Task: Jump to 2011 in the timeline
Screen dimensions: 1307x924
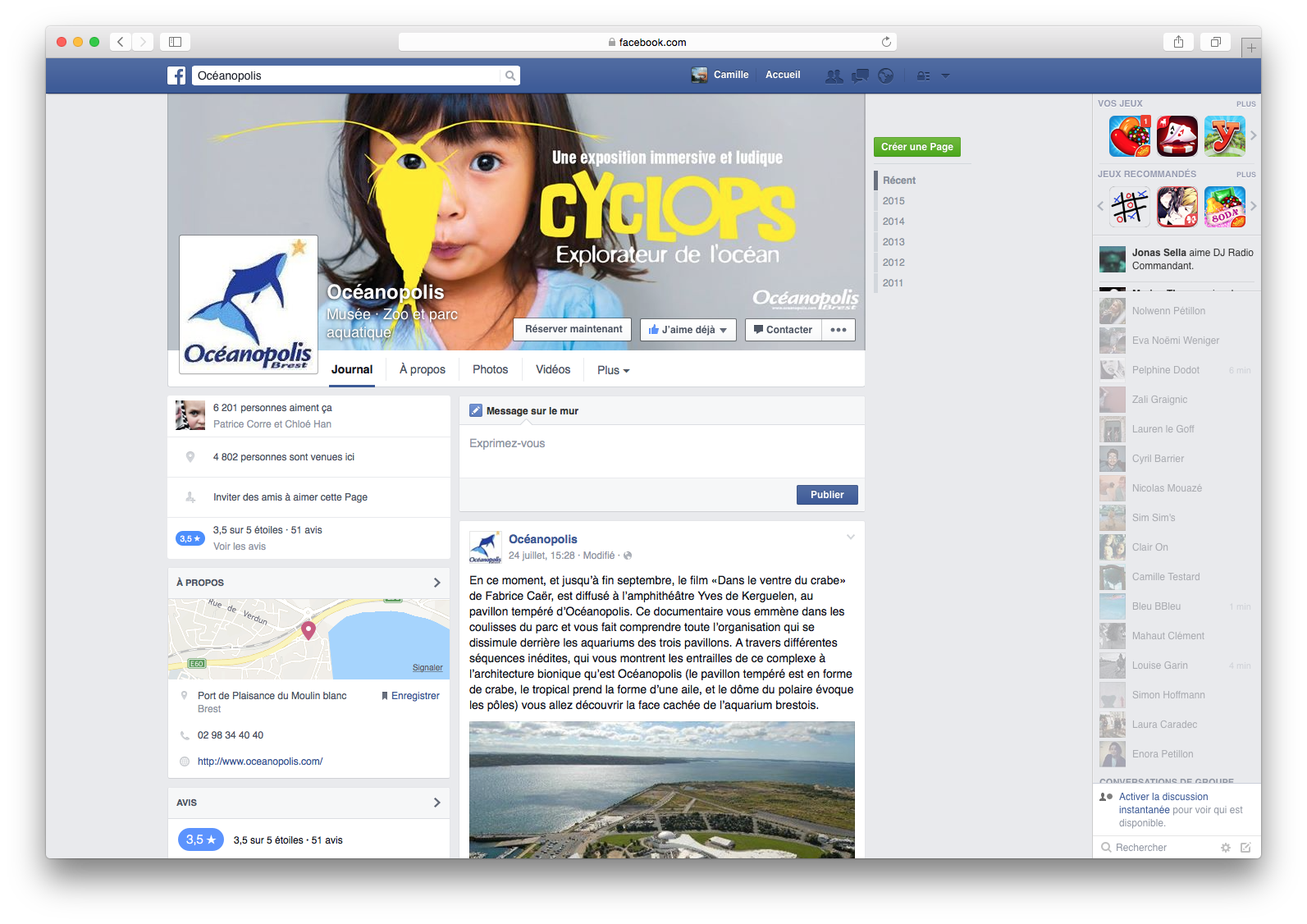Action: coord(893,283)
